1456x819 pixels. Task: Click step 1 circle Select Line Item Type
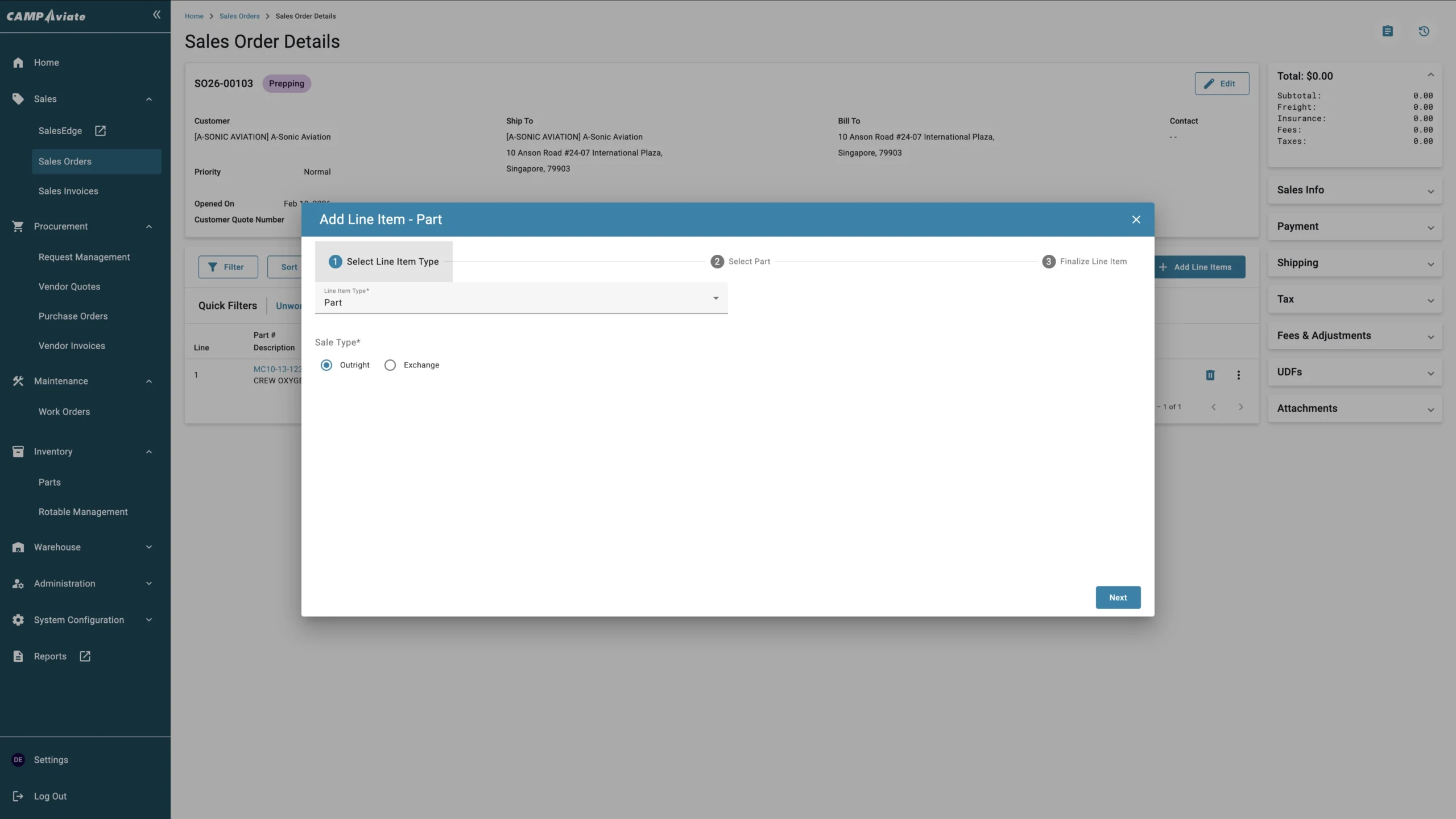pos(336,262)
